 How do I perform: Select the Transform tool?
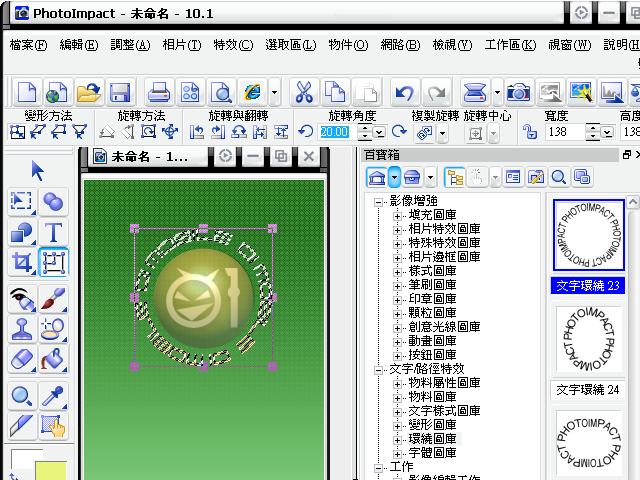coord(53,262)
